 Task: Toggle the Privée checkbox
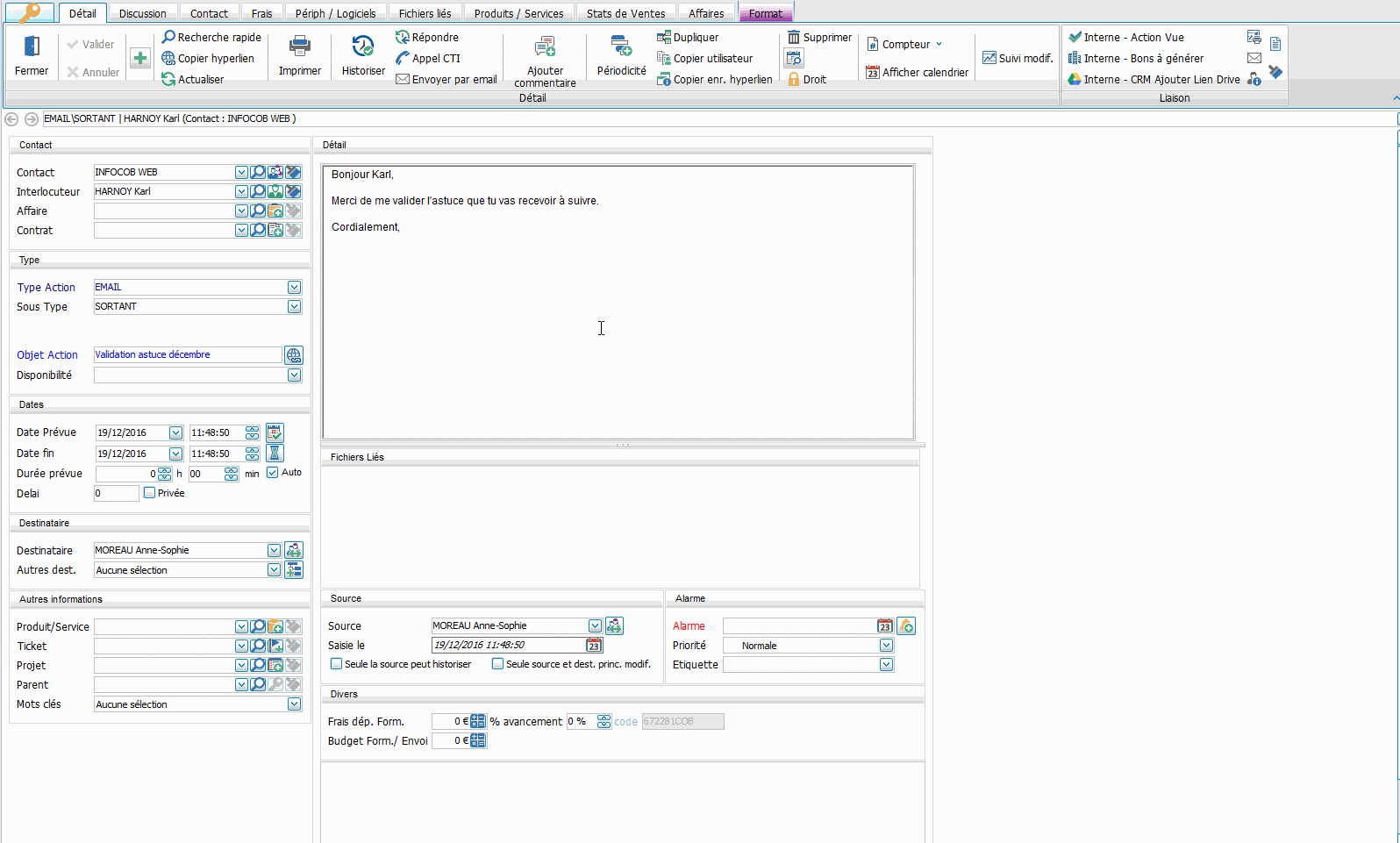click(x=150, y=493)
